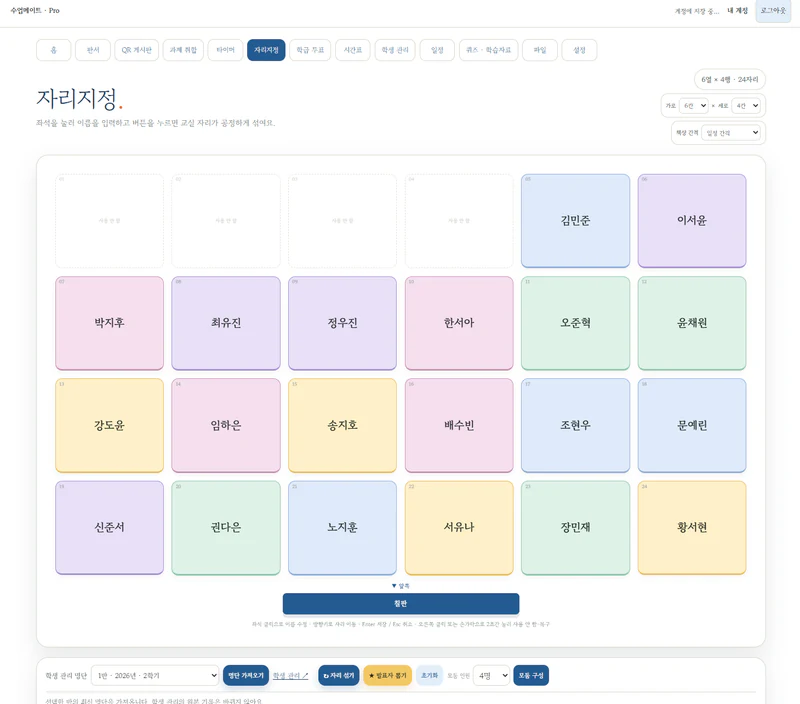Open the 세로 row count dropdown

pyautogui.click(x=746, y=106)
